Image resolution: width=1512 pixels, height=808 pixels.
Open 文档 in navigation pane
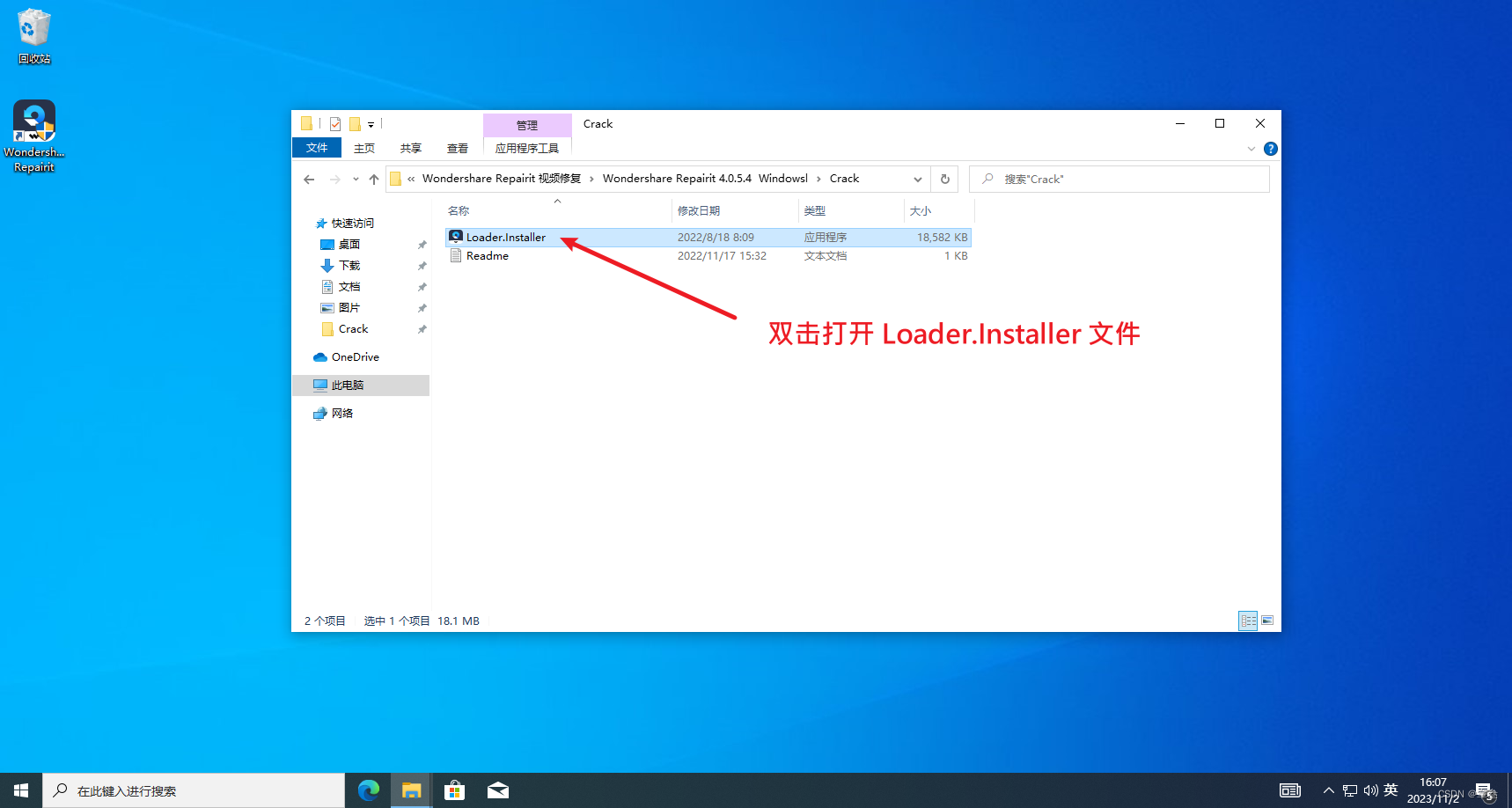tap(349, 287)
